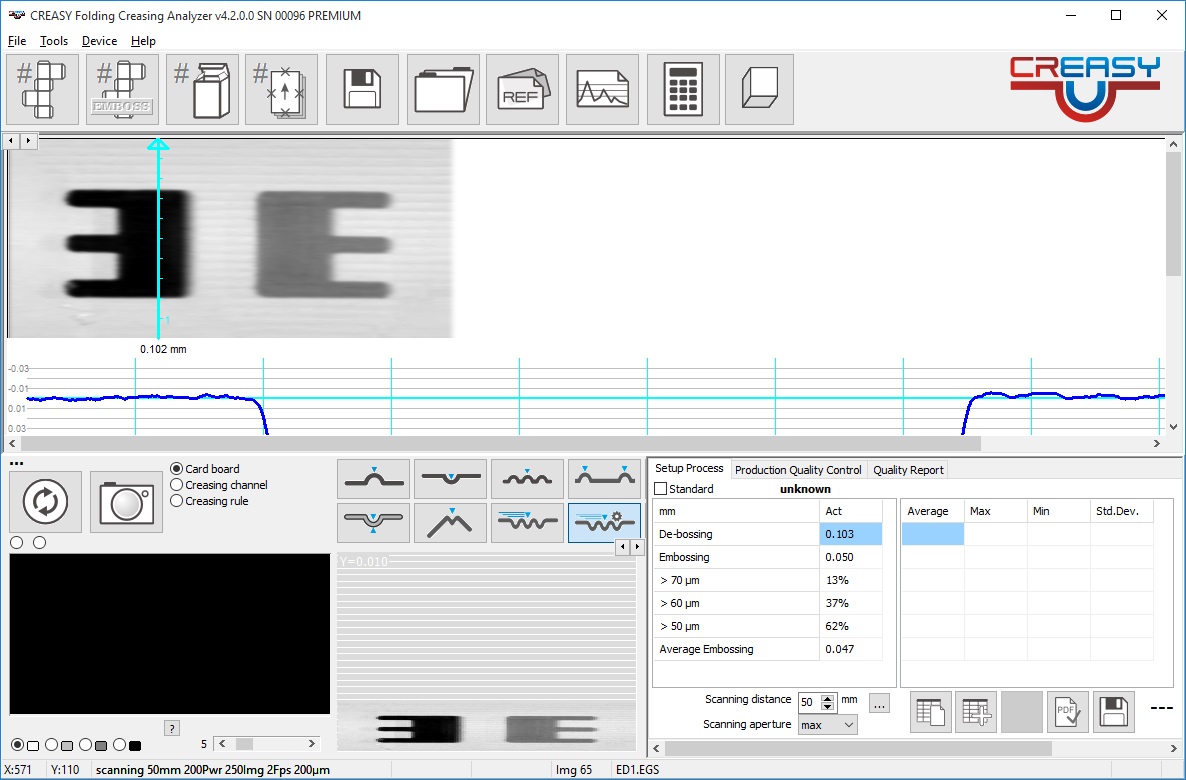
Task: Select the single groove profile mode
Action: click(451, 479)
